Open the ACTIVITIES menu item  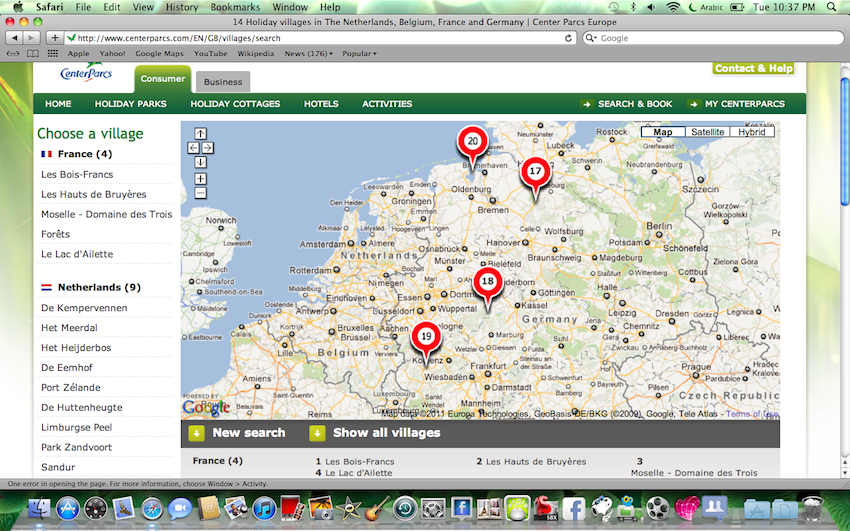(387, 104)
